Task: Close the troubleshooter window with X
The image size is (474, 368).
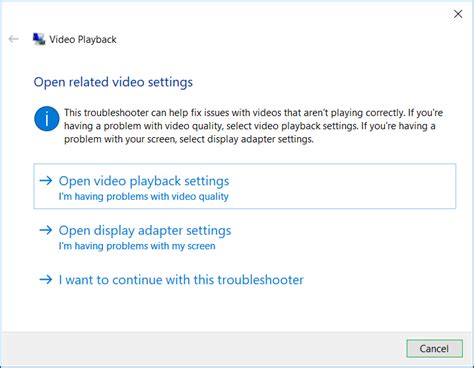Action: [x=458, y=14]
